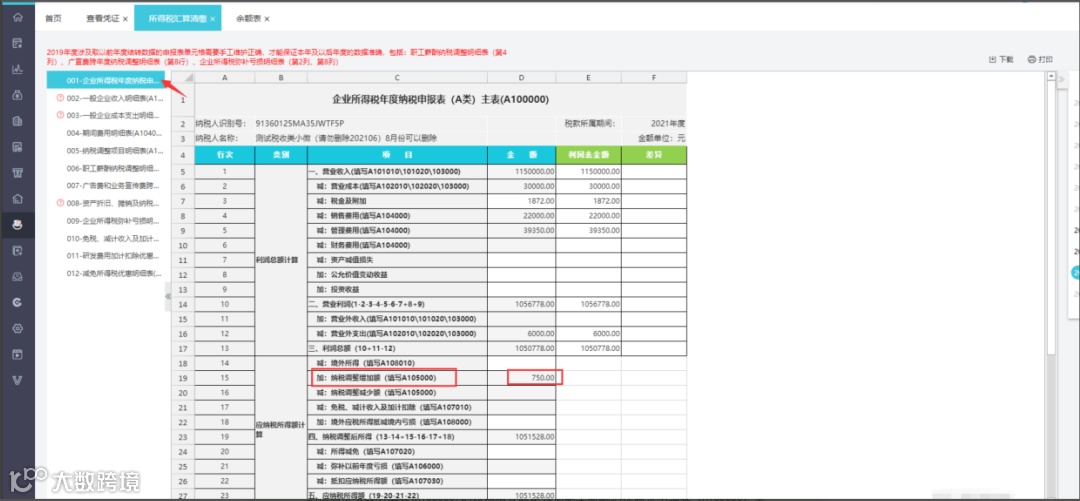Click 金额 cell for 营业成本 showing 30000.00
1080x501 pixels.
(x=521, y=186)
